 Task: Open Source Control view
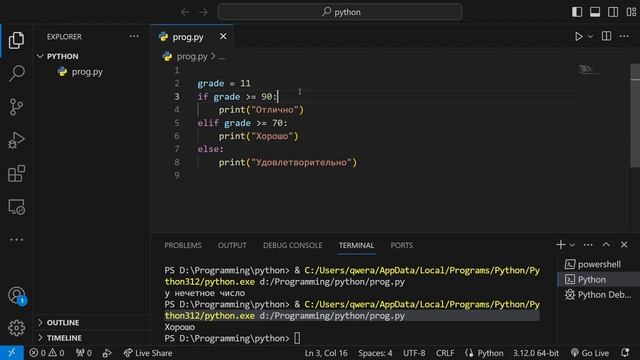[x=16, y=107]
